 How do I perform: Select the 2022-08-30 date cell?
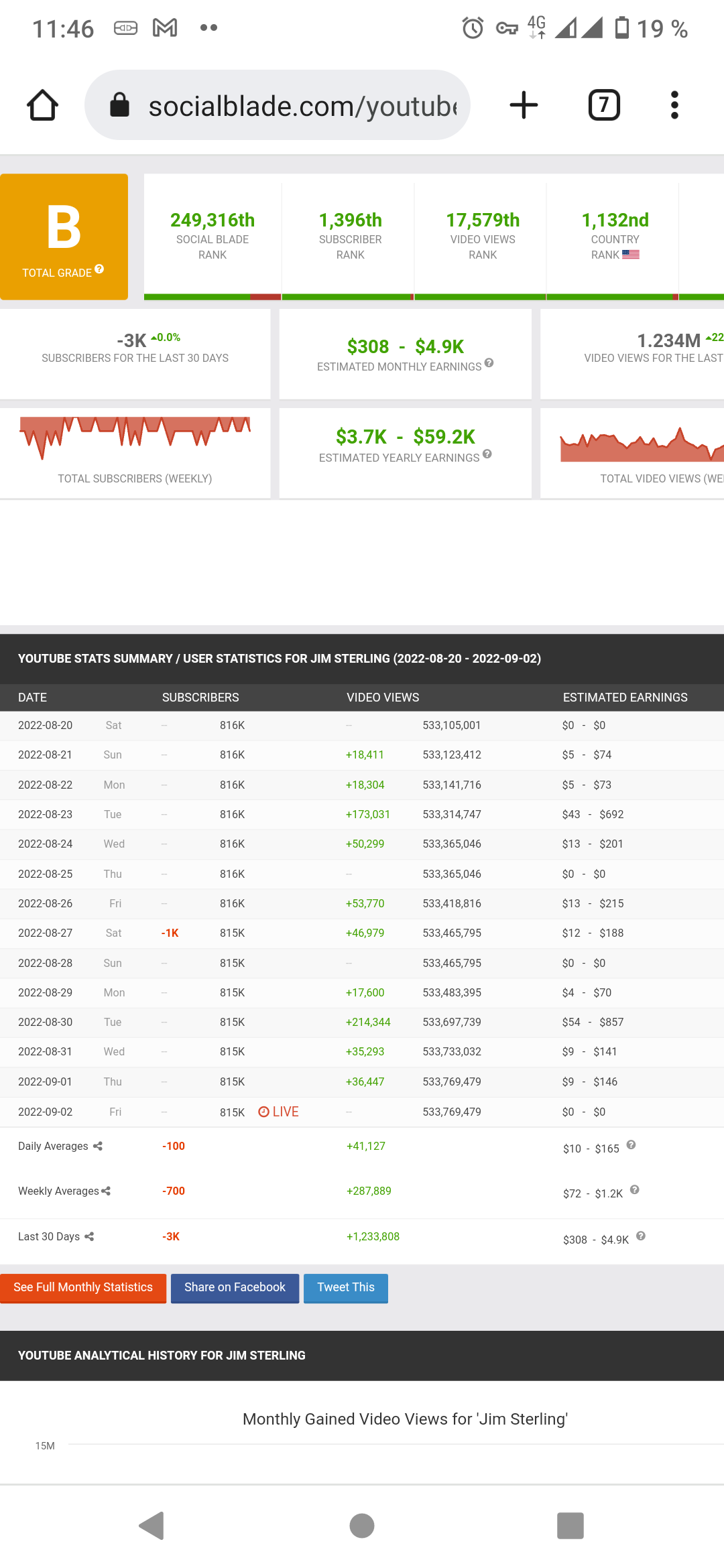tap(45, 1022)
